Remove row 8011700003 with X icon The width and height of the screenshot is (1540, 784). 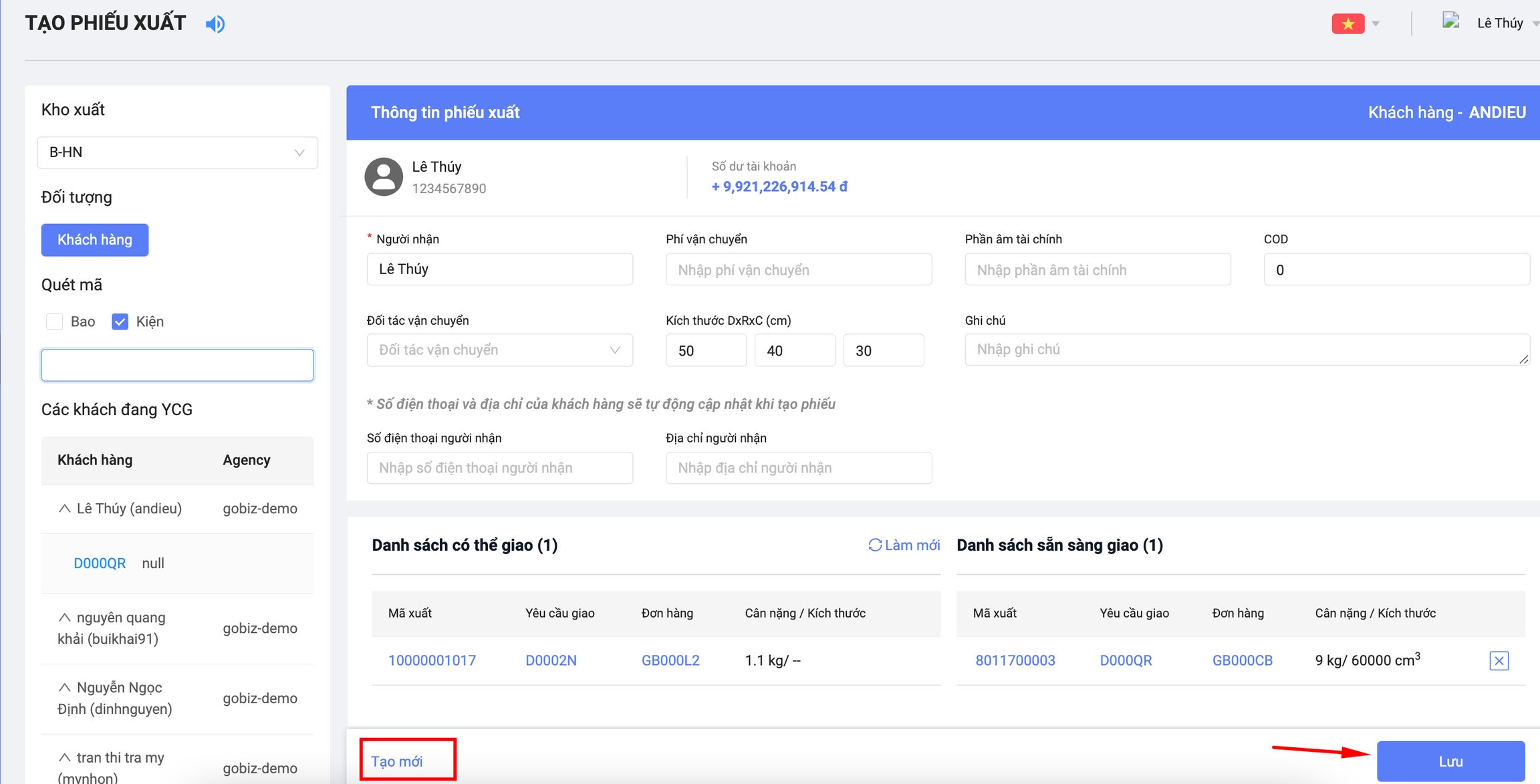[x=1499, y=660]
